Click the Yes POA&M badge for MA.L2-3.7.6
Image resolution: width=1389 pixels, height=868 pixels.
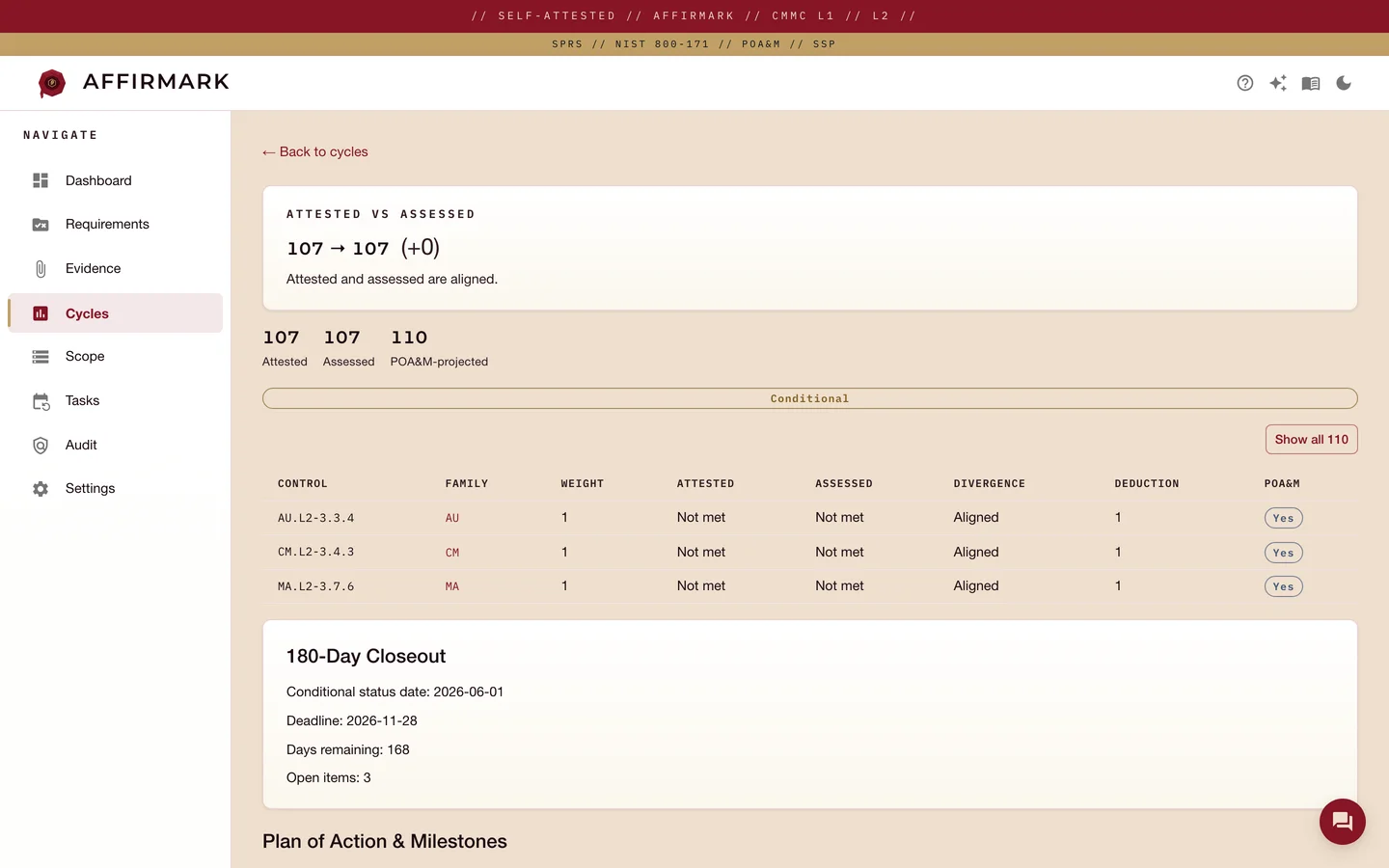1283,586
